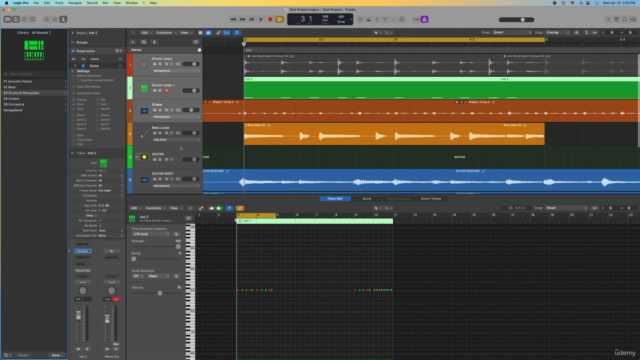This screenshot has width=640, height=360.
Task: Click the GUITAR BODY track waveform icon
Action: pos(144,180)
